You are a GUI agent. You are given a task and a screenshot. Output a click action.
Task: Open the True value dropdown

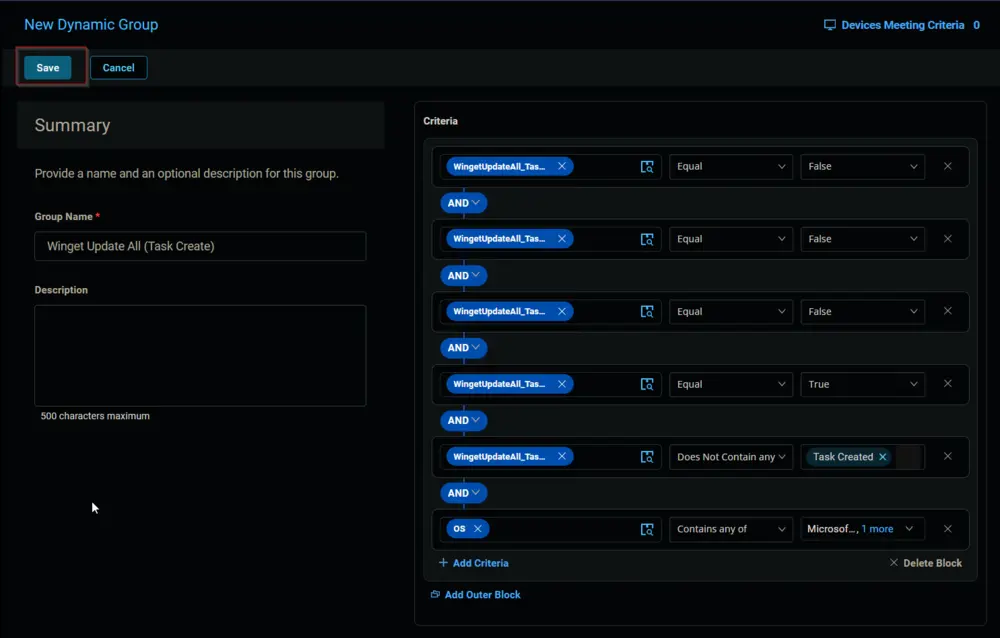862,384
